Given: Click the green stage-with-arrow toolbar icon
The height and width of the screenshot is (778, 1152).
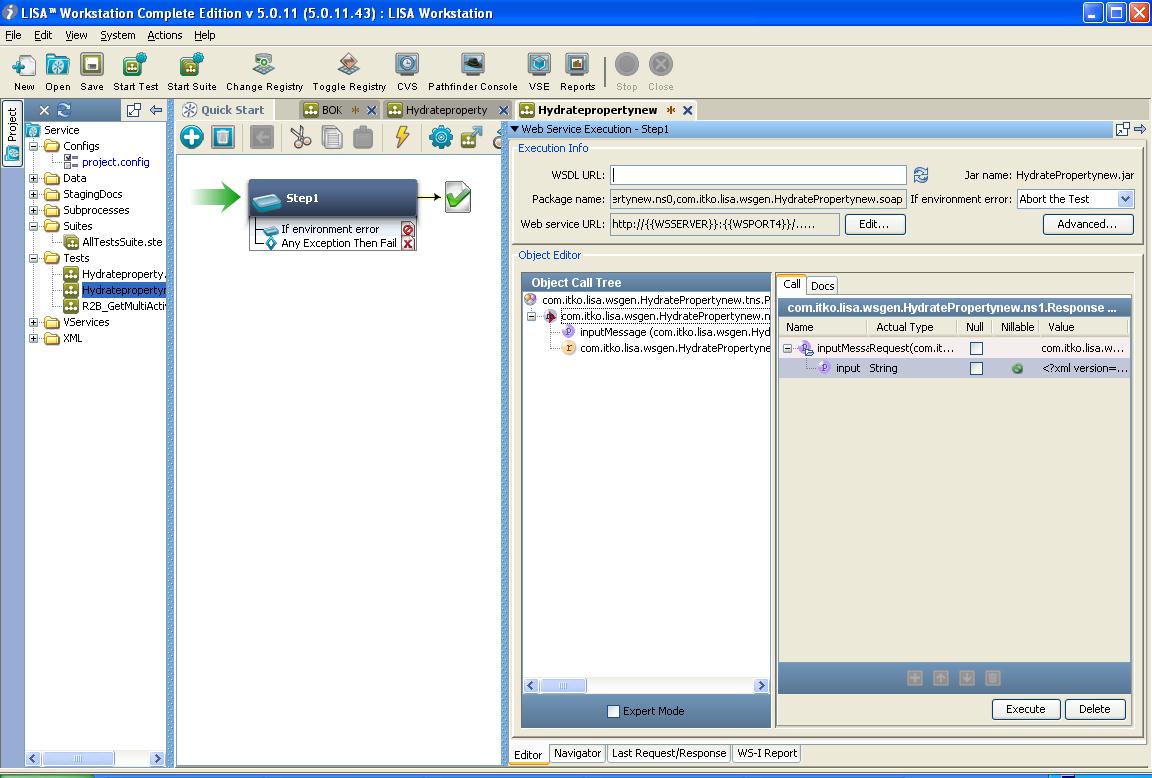Looking at the screenshot, I should pos(471,137).
